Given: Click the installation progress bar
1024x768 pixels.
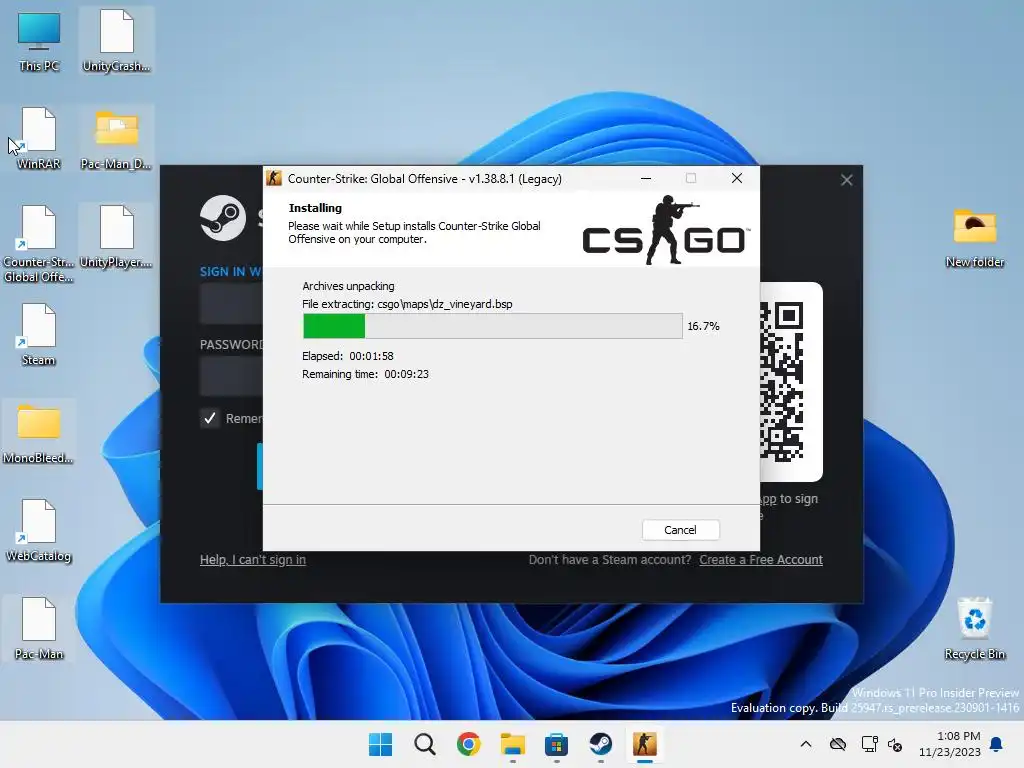Looking at the screenshot, I should [492, 326].
